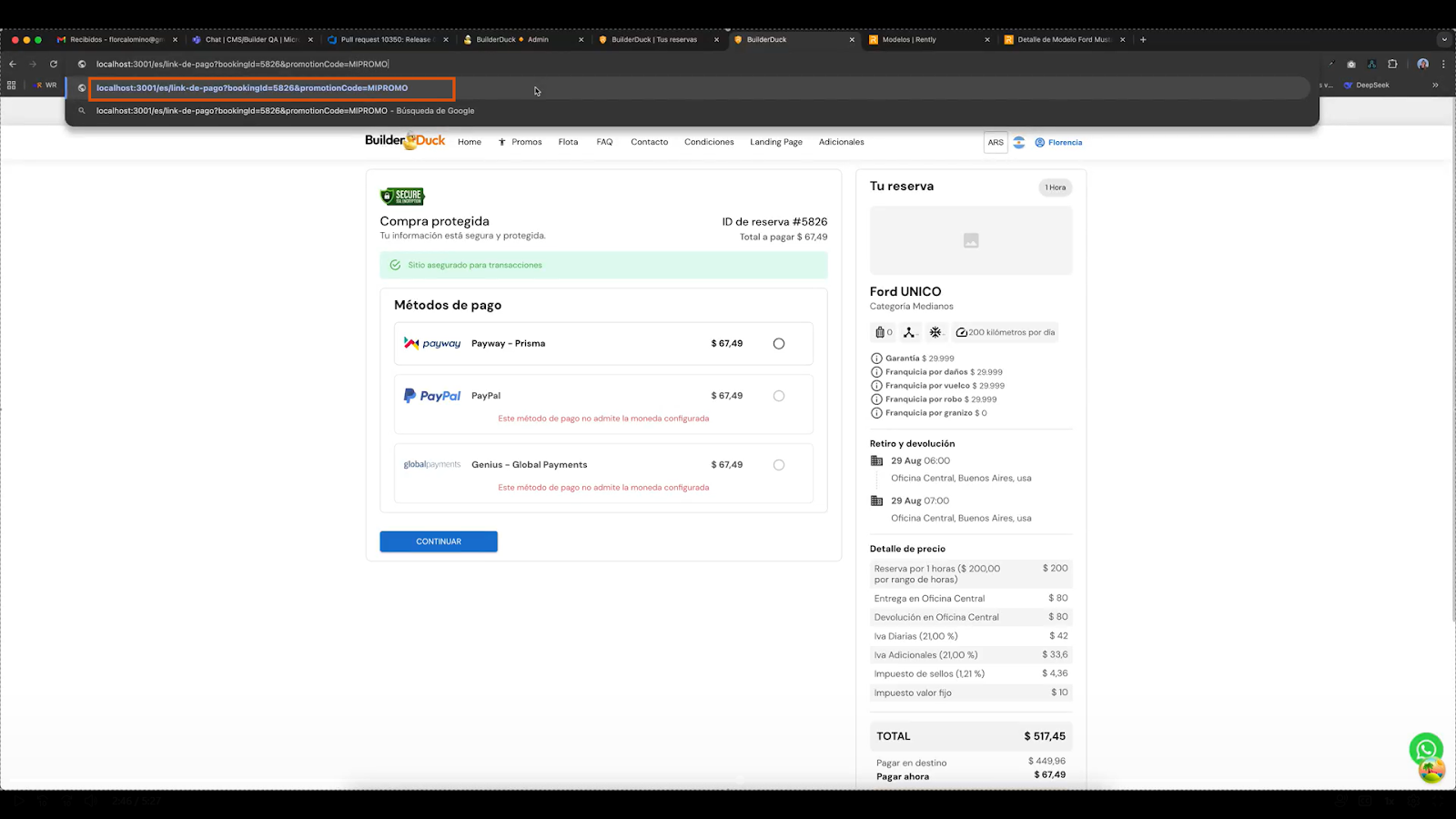Open the DeepSeek bookmark

point(1367,85)
